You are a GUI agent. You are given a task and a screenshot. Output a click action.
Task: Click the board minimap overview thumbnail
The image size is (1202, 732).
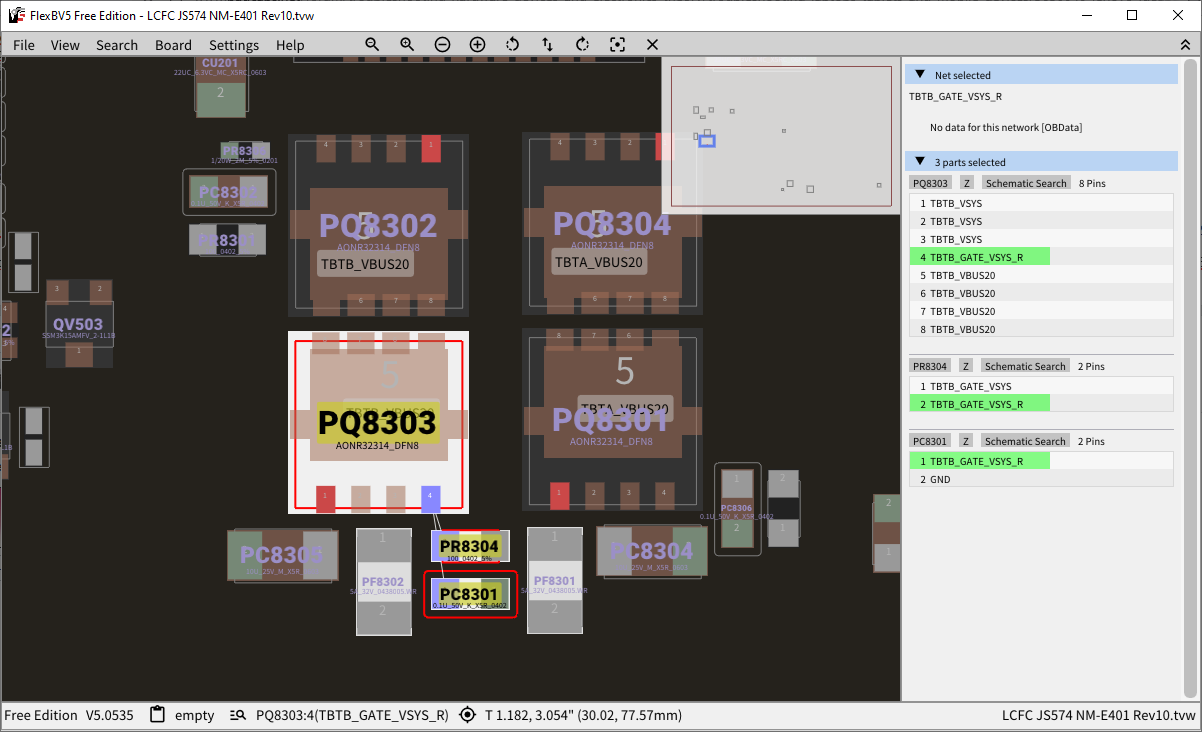pos(780,135)
